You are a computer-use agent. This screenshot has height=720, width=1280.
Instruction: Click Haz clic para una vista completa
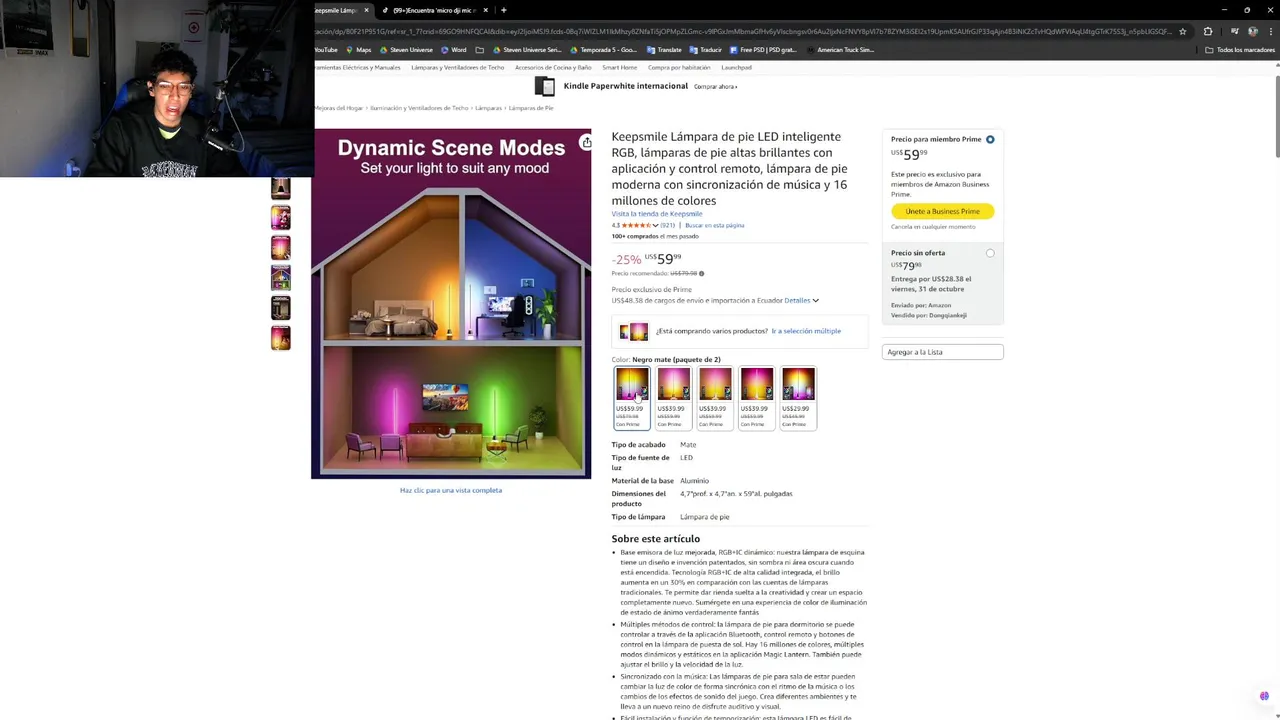click(451, 490)
